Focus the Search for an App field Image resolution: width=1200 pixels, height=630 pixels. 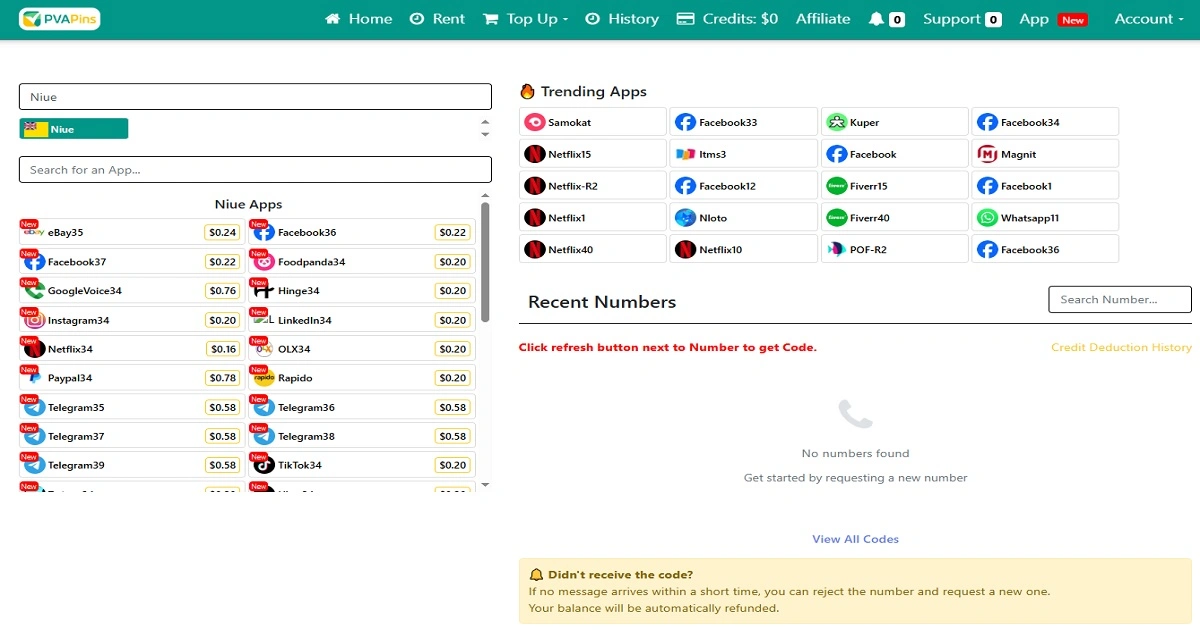coord(255,170)
